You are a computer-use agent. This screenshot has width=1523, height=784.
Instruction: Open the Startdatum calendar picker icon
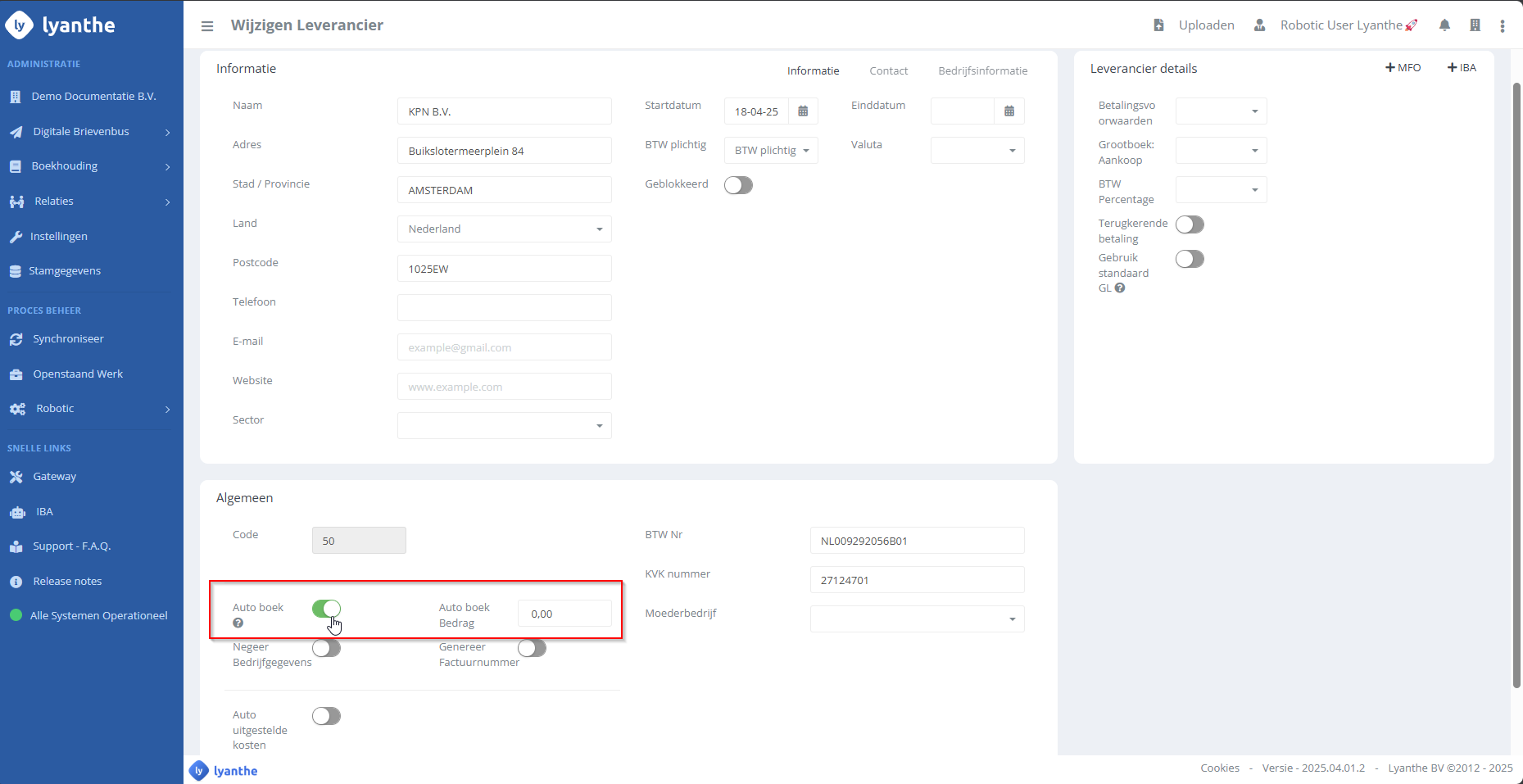[x=803, y=111]
